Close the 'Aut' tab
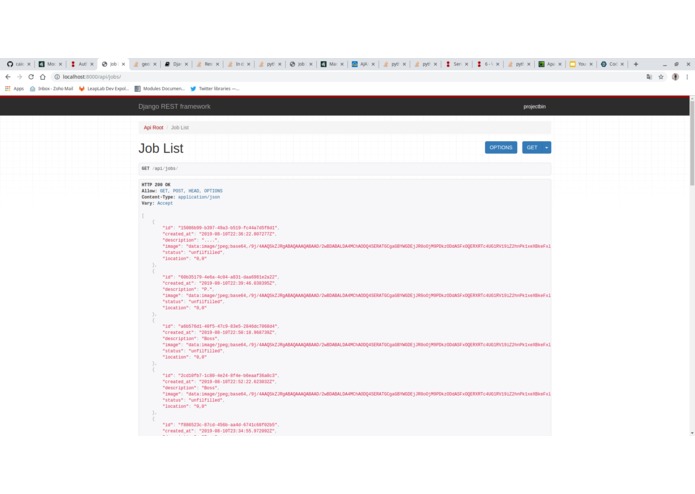 coord(92,64)
